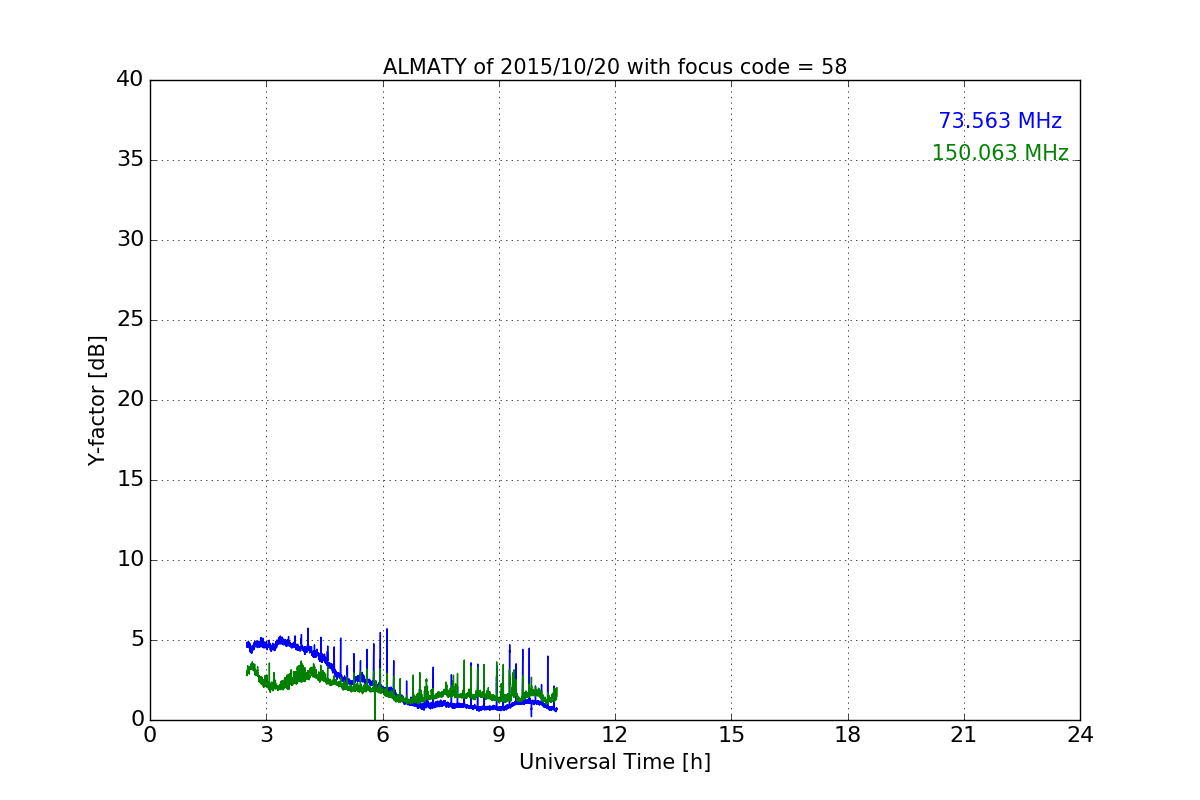1200x800 pixels.
Task: Click y-axis tick label '10'
Action: click(130, 560)
